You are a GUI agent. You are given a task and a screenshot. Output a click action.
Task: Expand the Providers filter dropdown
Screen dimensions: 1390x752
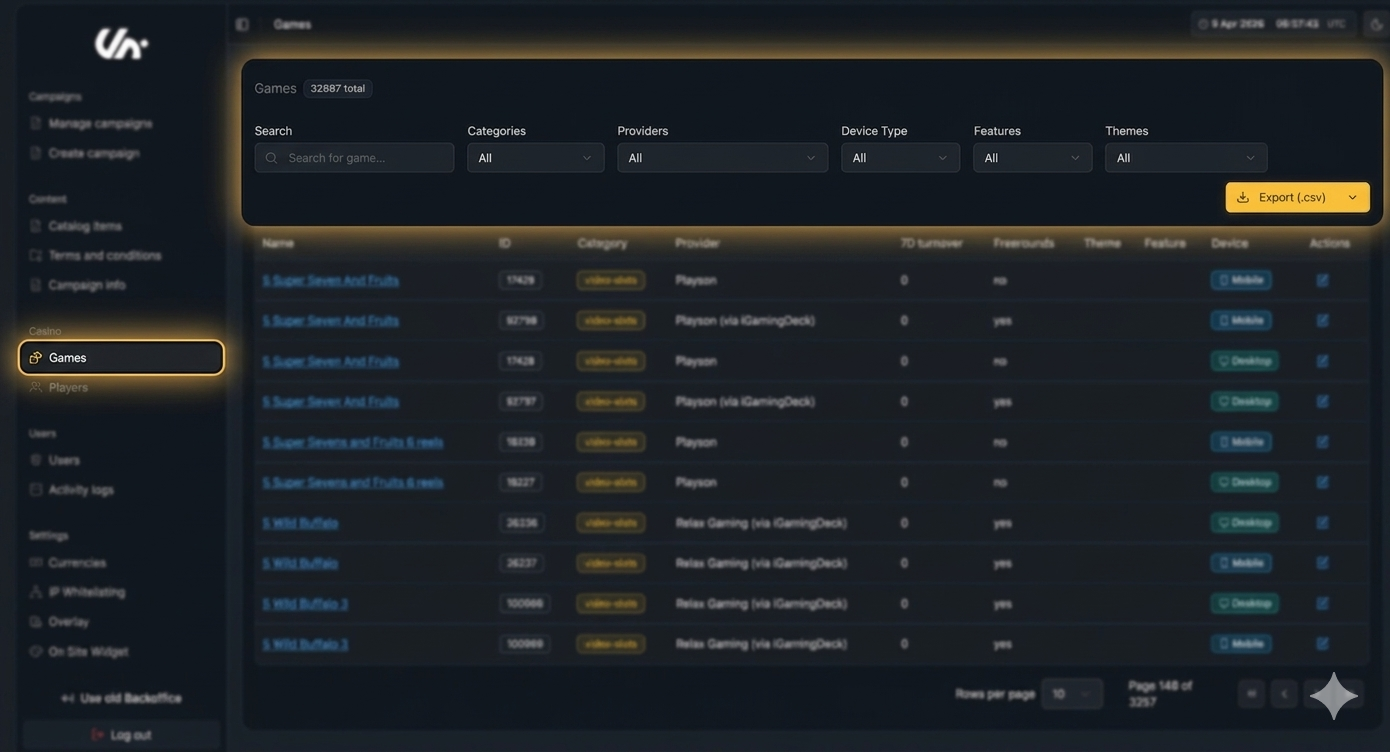[x=722, y=158]
